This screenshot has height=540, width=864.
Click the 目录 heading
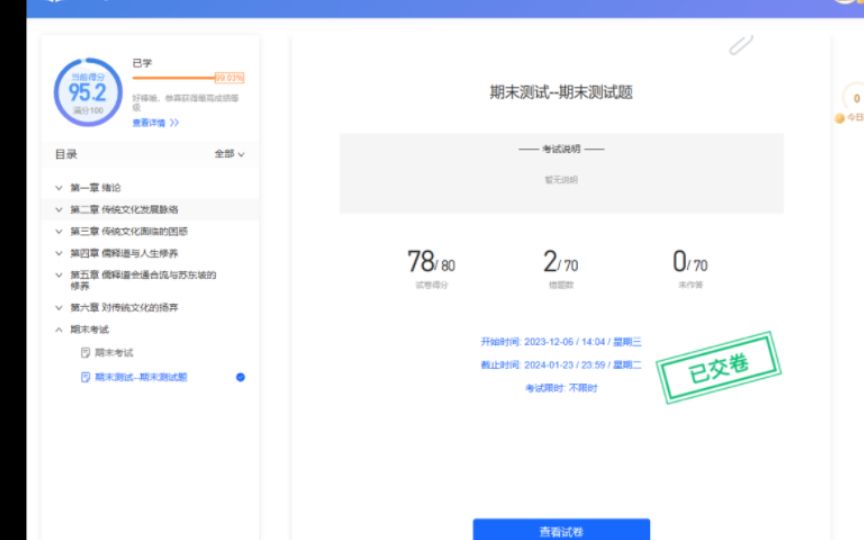(66, 154)
